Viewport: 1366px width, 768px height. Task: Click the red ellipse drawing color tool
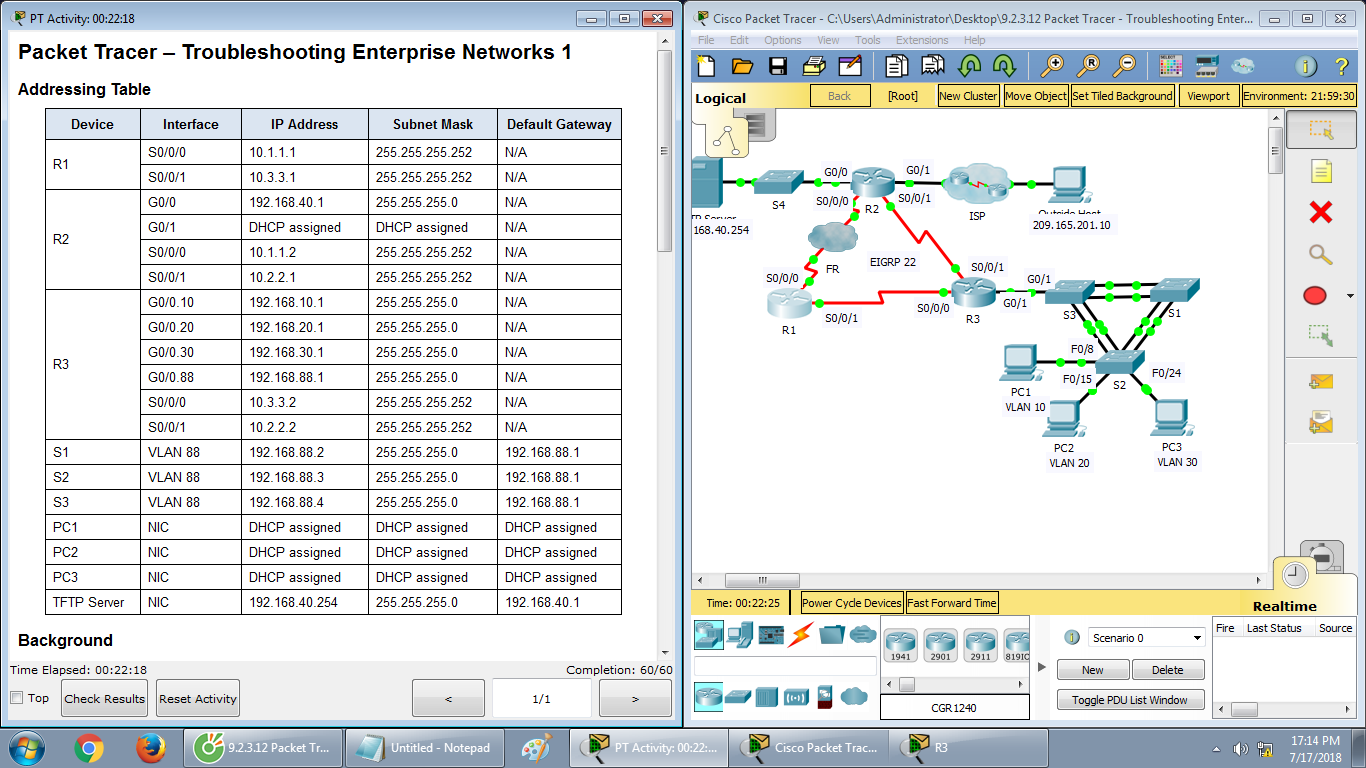(x=1315, y=295)
